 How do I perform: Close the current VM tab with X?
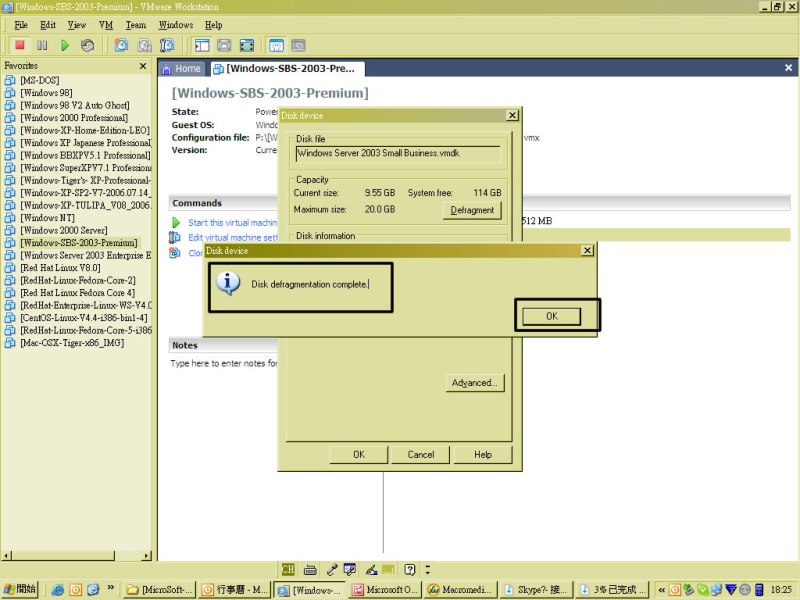[788, 68]
